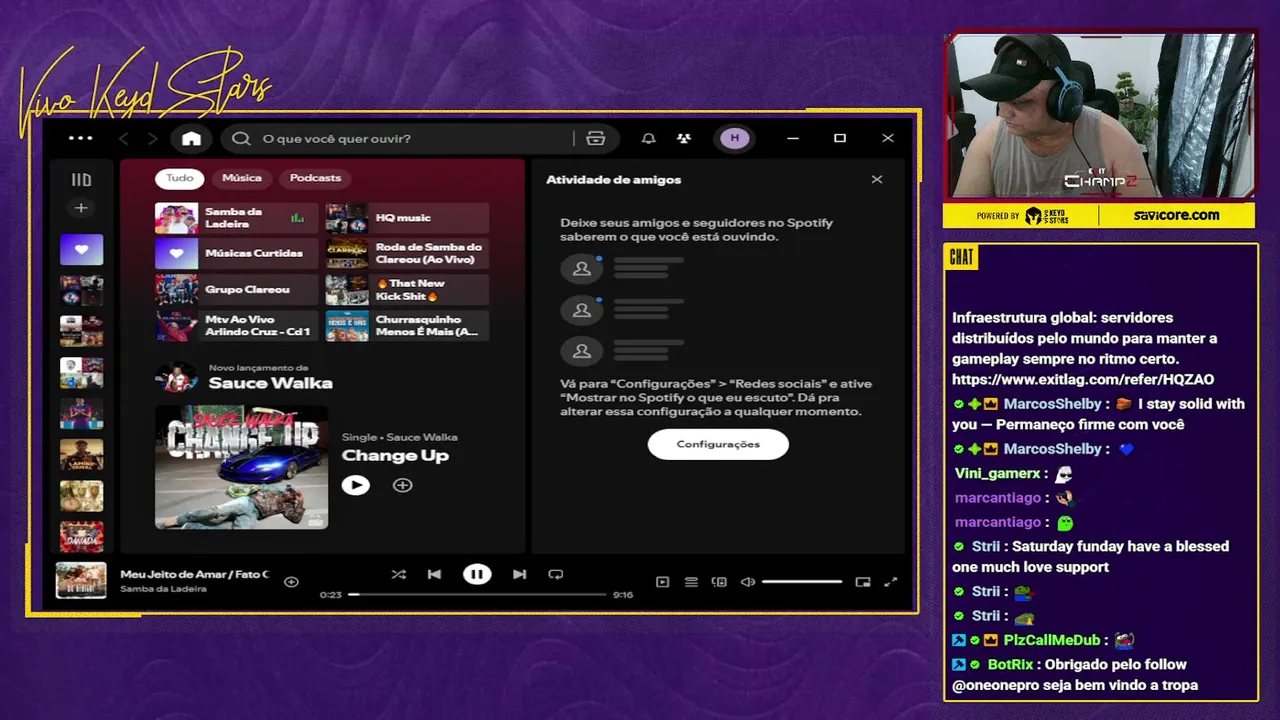The image size is (1280, 720).
Task: Click 'savicore.com' banner under webcam
Action: point(1176,215)
